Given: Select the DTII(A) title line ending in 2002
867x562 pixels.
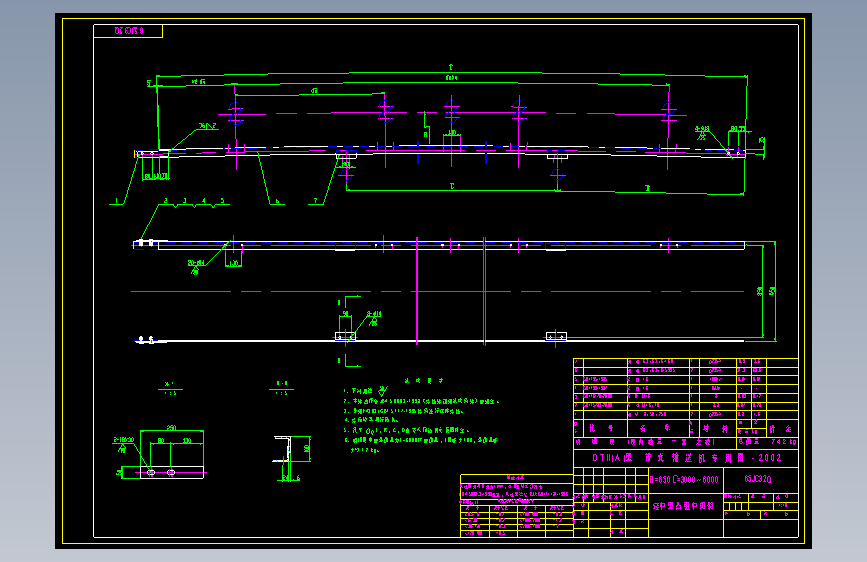Looking at the screenshot, I should pos(687,458).
